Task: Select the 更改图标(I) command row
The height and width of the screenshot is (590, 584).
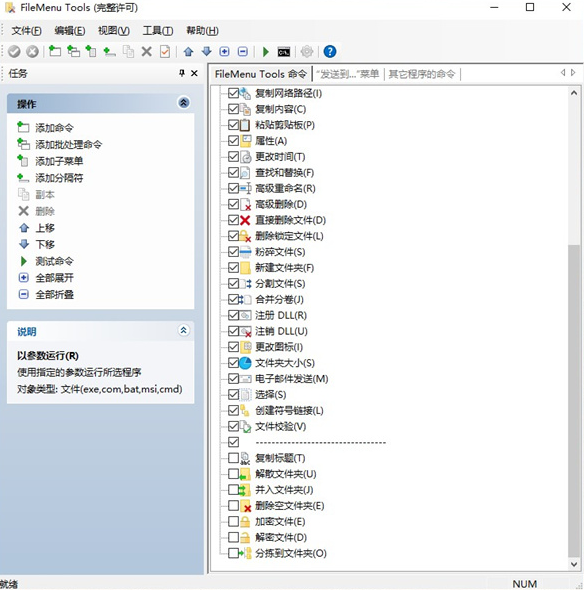Action: click(x=278, y=347)
